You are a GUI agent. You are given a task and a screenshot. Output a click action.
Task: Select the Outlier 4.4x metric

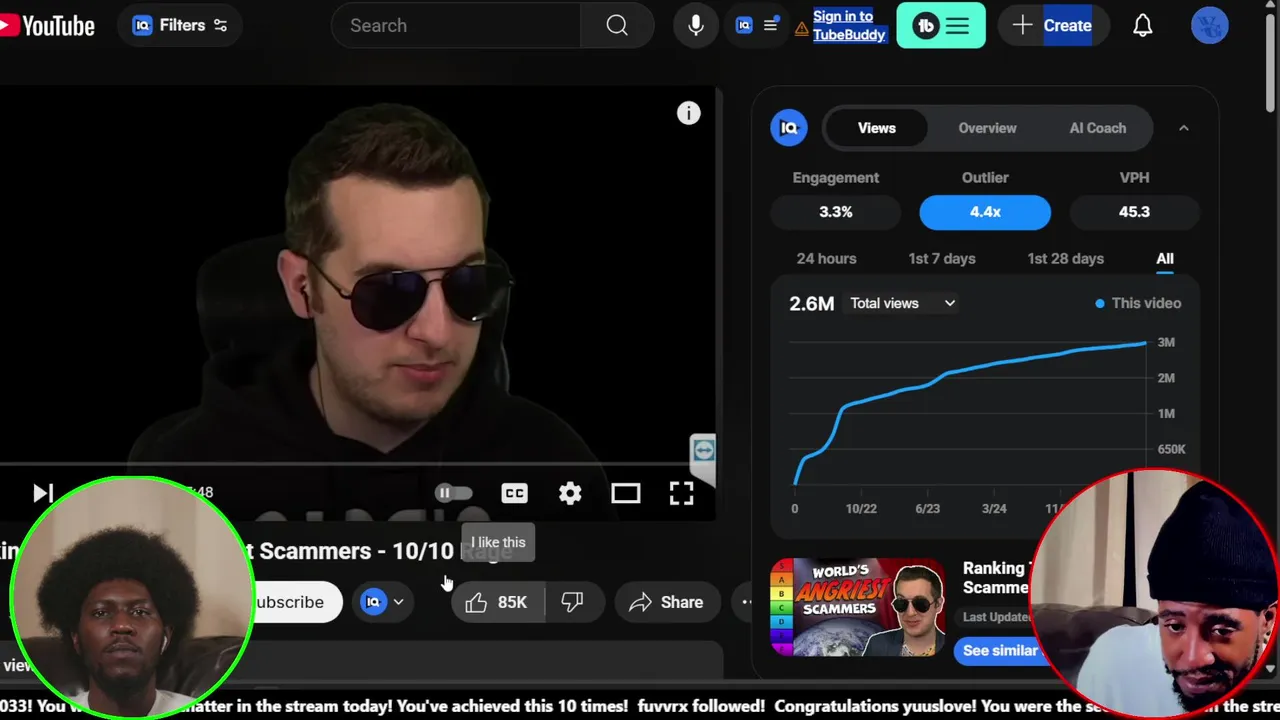tap(985, 212)
